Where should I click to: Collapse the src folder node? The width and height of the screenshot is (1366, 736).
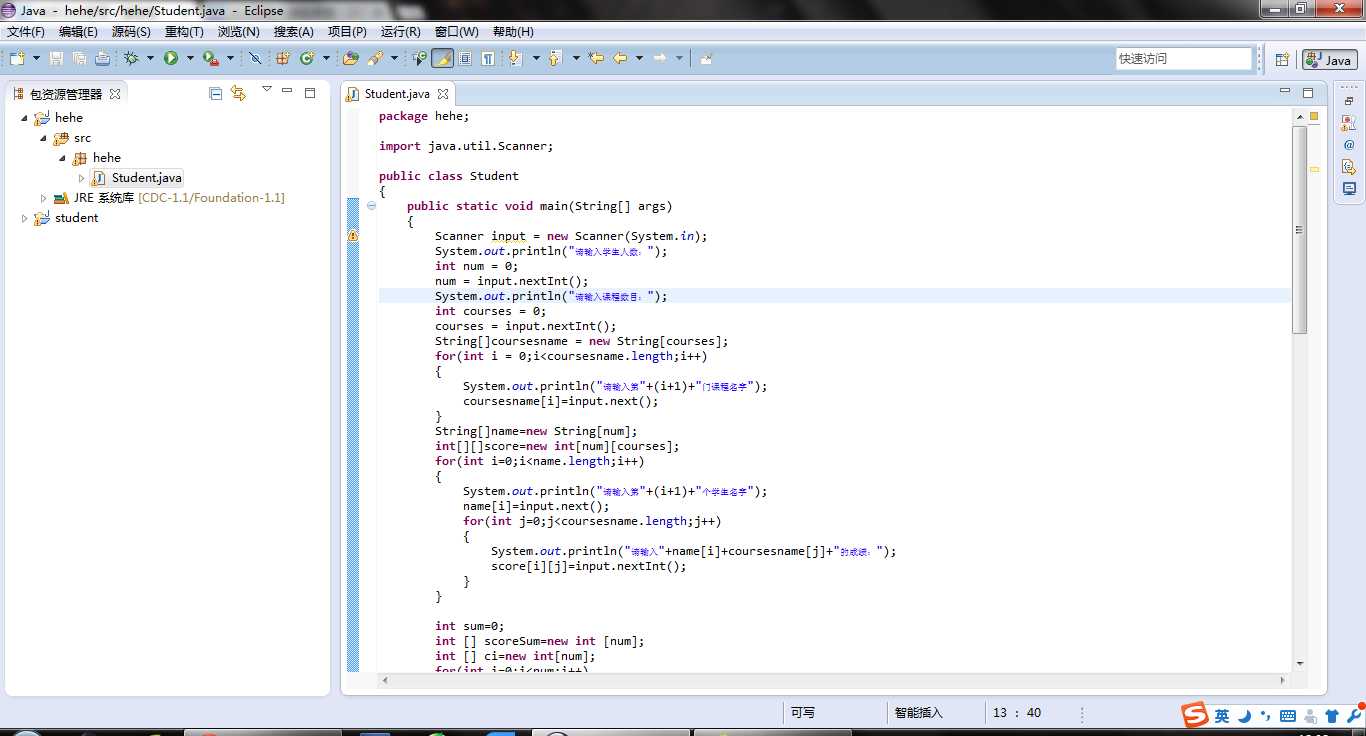tap(43, 138)
